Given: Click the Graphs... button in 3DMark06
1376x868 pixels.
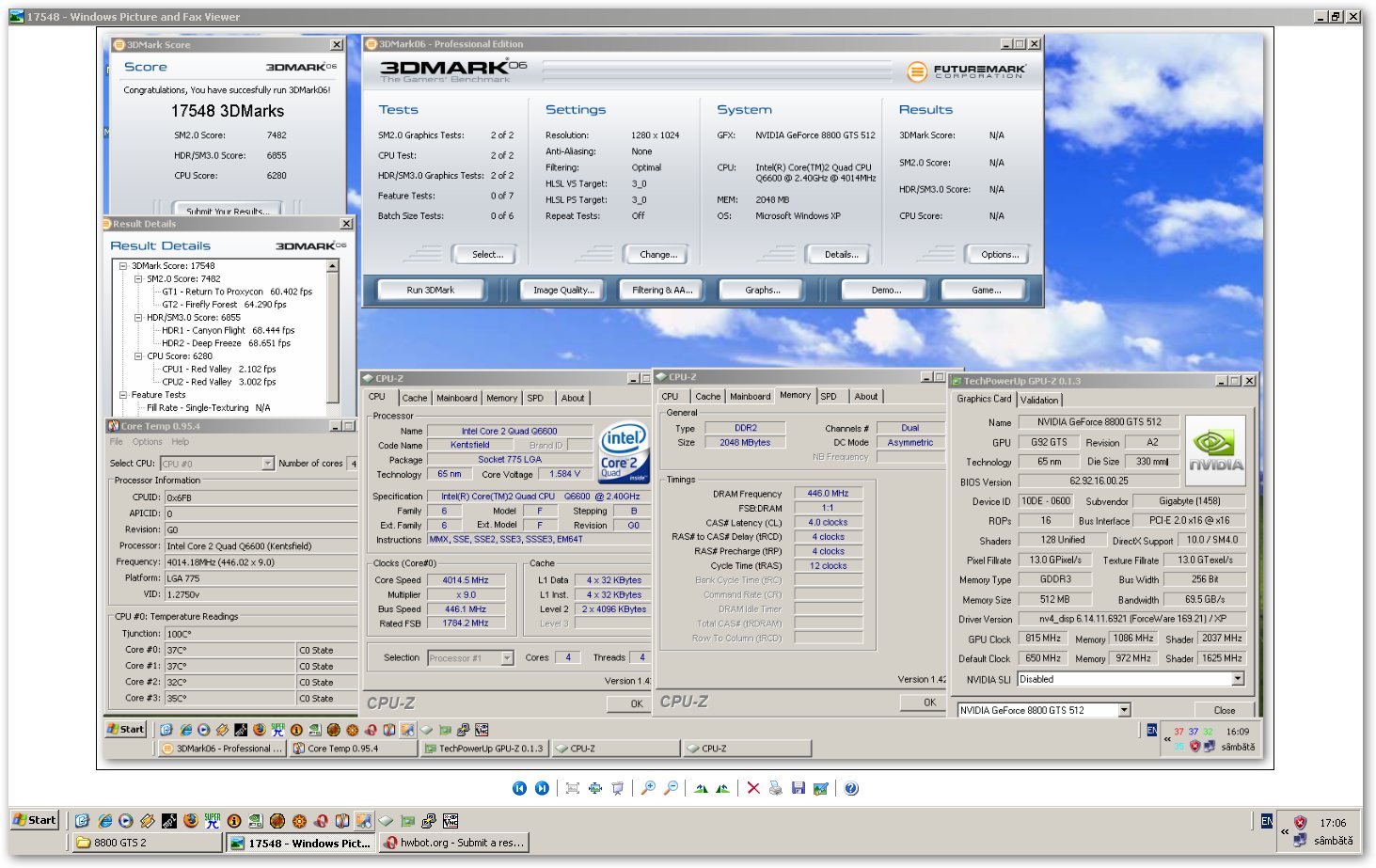Looking at the screenshot, I should (x=763, y=291).
